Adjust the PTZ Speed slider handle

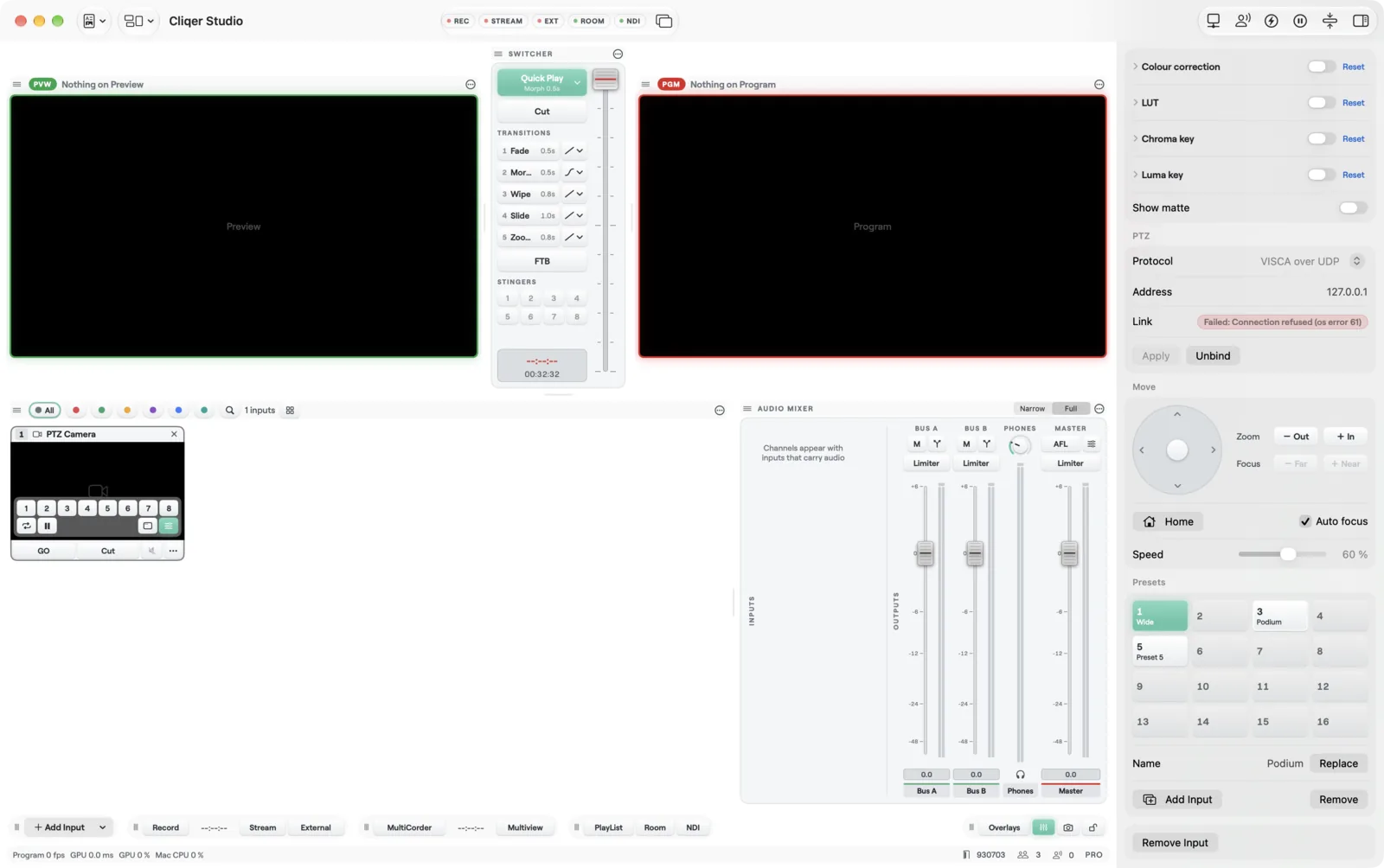coord(1288,554)
